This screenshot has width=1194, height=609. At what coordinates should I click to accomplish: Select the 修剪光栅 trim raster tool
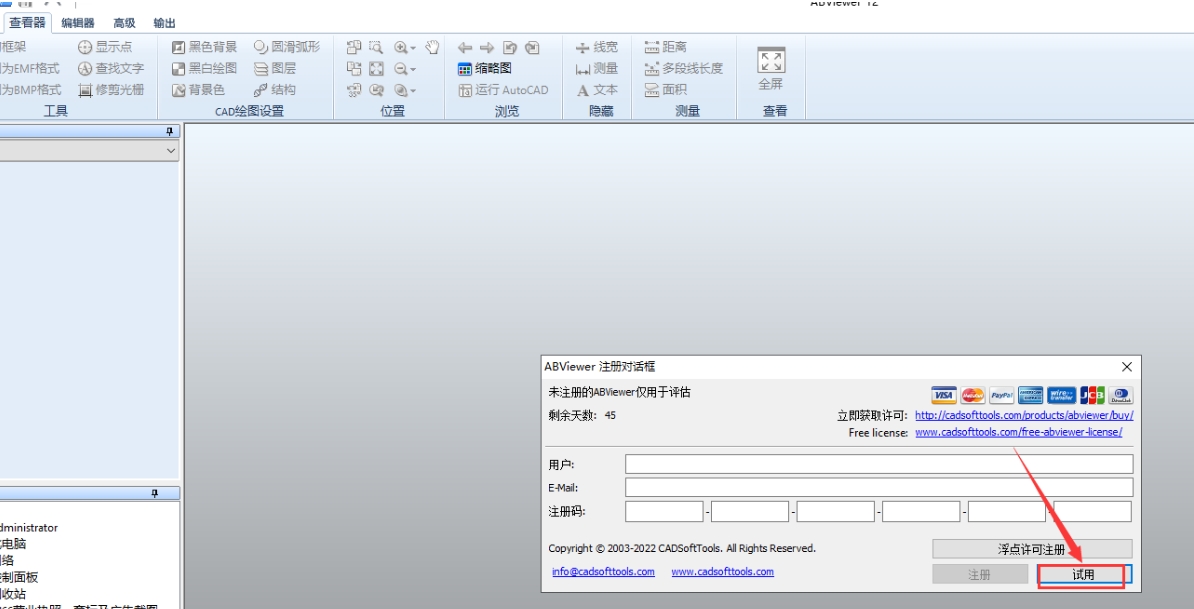tap(111, 90)
